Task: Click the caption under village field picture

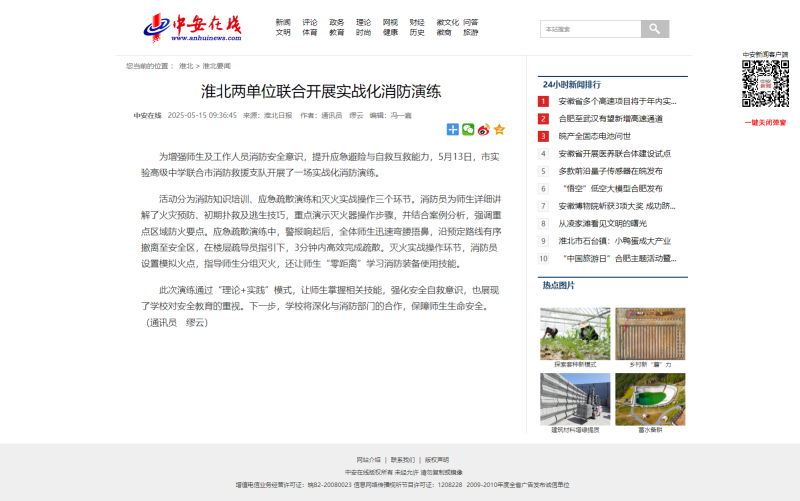Action: (x=650, y=365)
